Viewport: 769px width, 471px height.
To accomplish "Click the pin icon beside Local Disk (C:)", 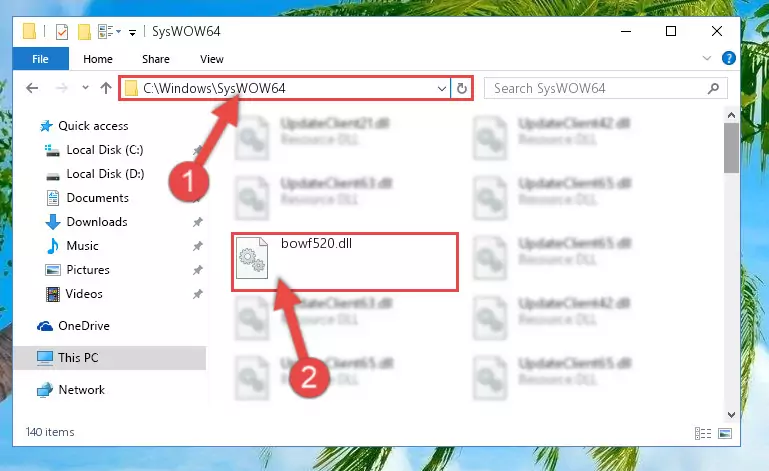I will [197, 150].
